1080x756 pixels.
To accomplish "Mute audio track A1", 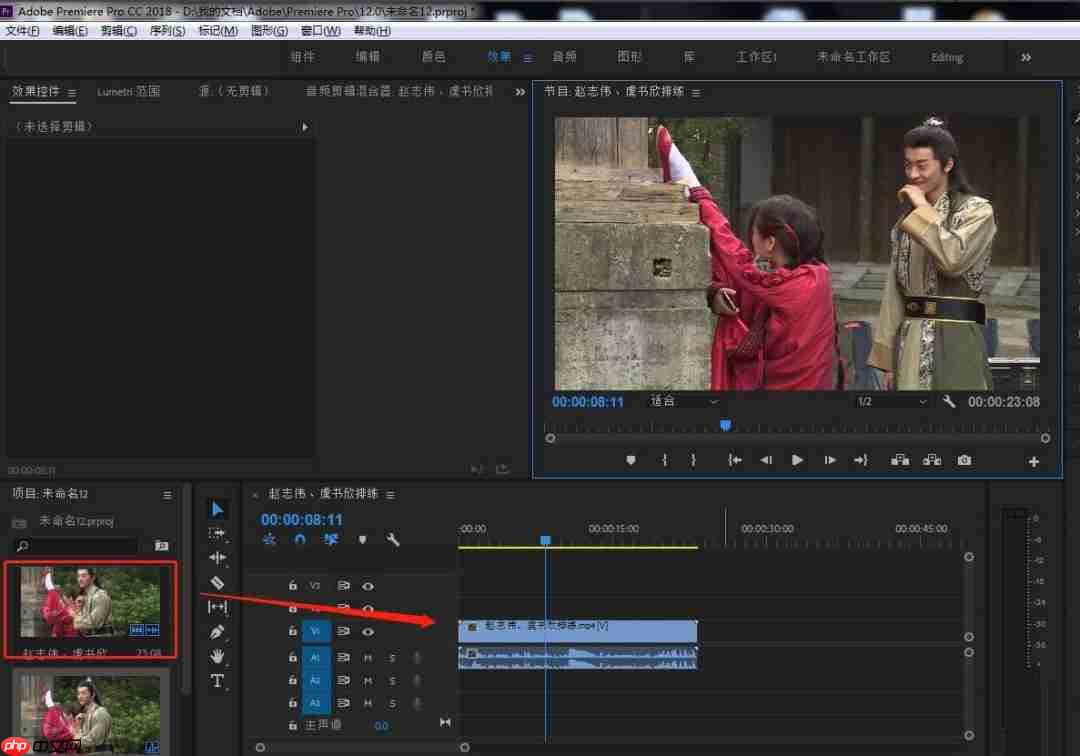I will point(369,657).
